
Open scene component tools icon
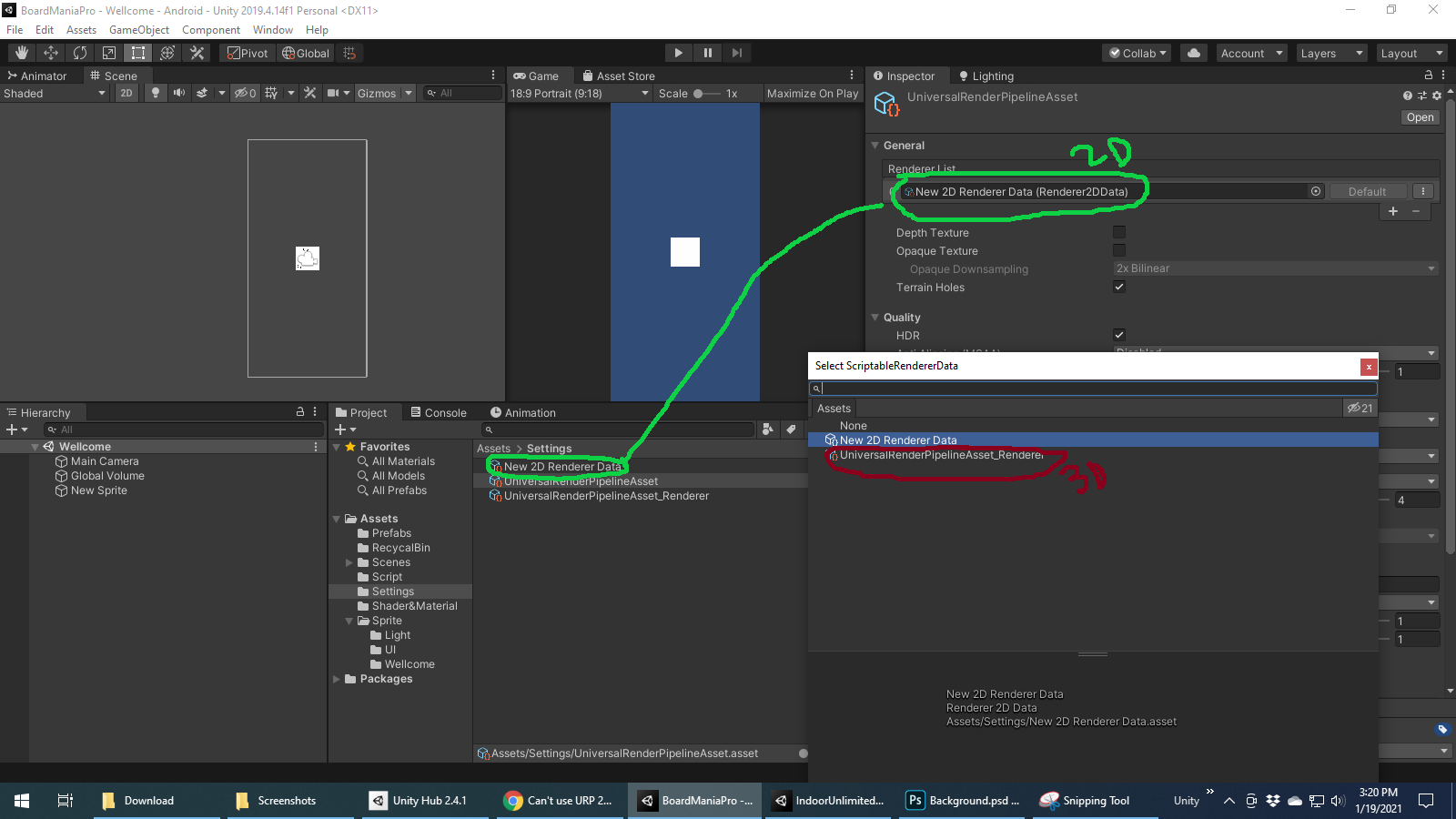(x=310, y=93)
